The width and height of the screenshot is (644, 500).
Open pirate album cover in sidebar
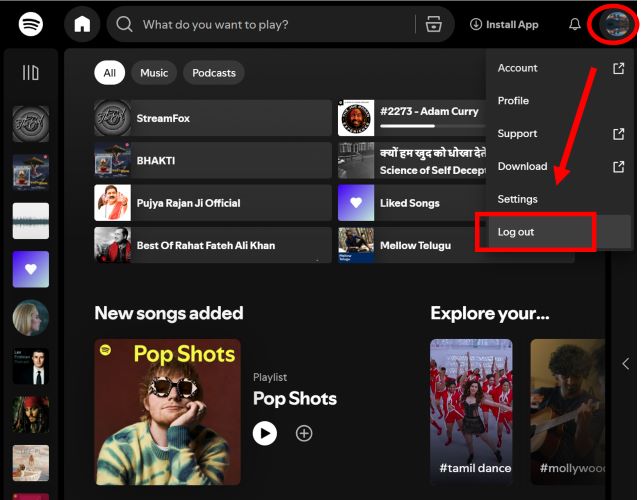point(30,415)
